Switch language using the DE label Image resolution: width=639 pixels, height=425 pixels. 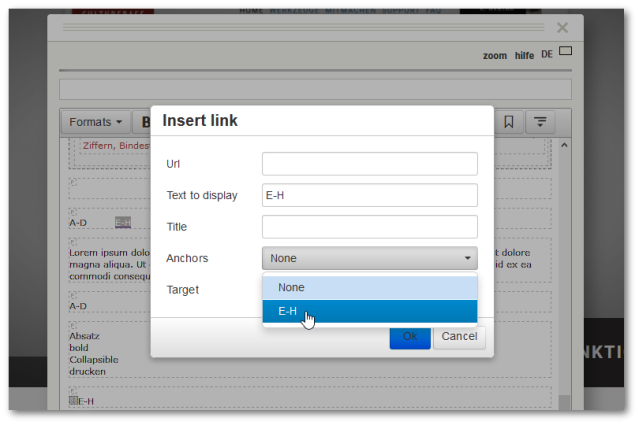point(546,54)
